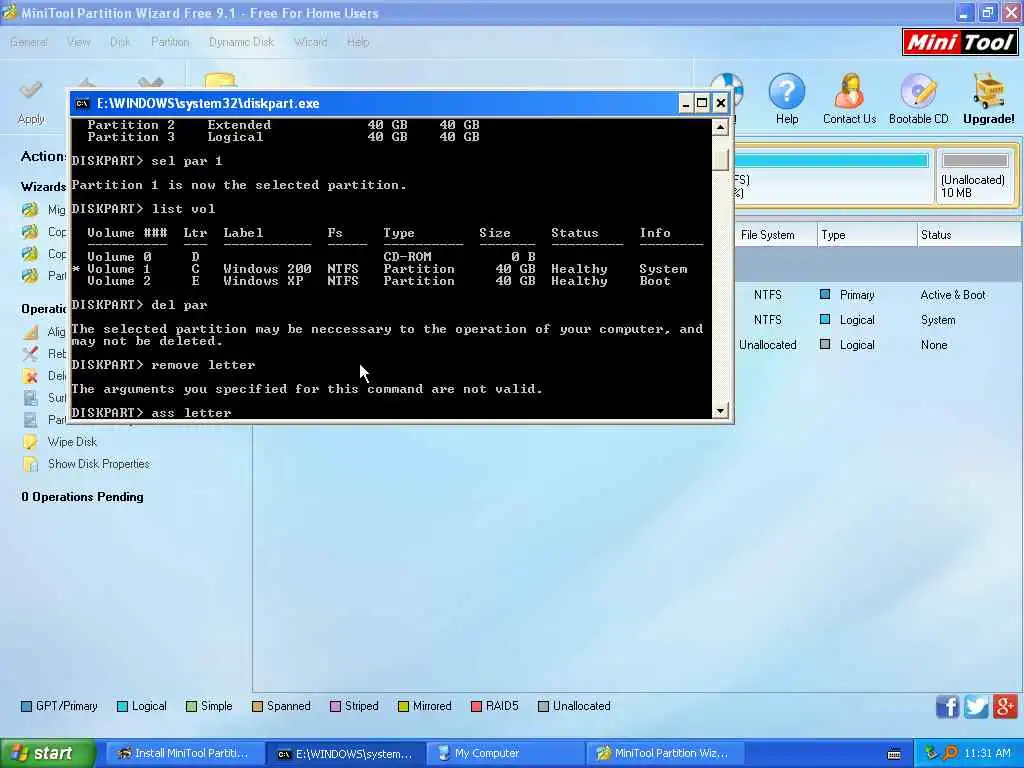Open the View menu
This screenshot has height=768, width=1024.
(78, 42)
